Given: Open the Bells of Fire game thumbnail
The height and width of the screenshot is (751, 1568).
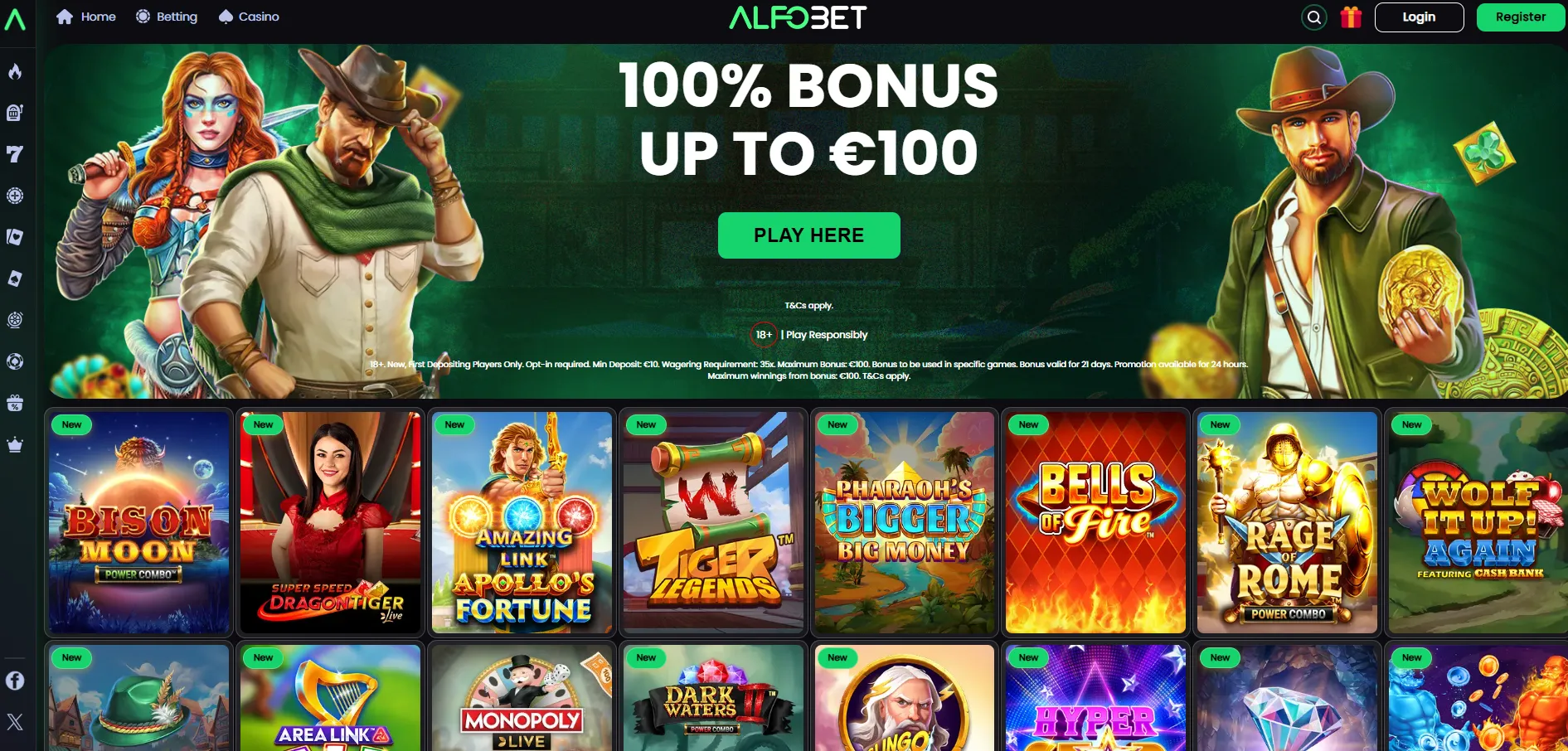Looking at the screenshot, I should (x=1095, y=523).
